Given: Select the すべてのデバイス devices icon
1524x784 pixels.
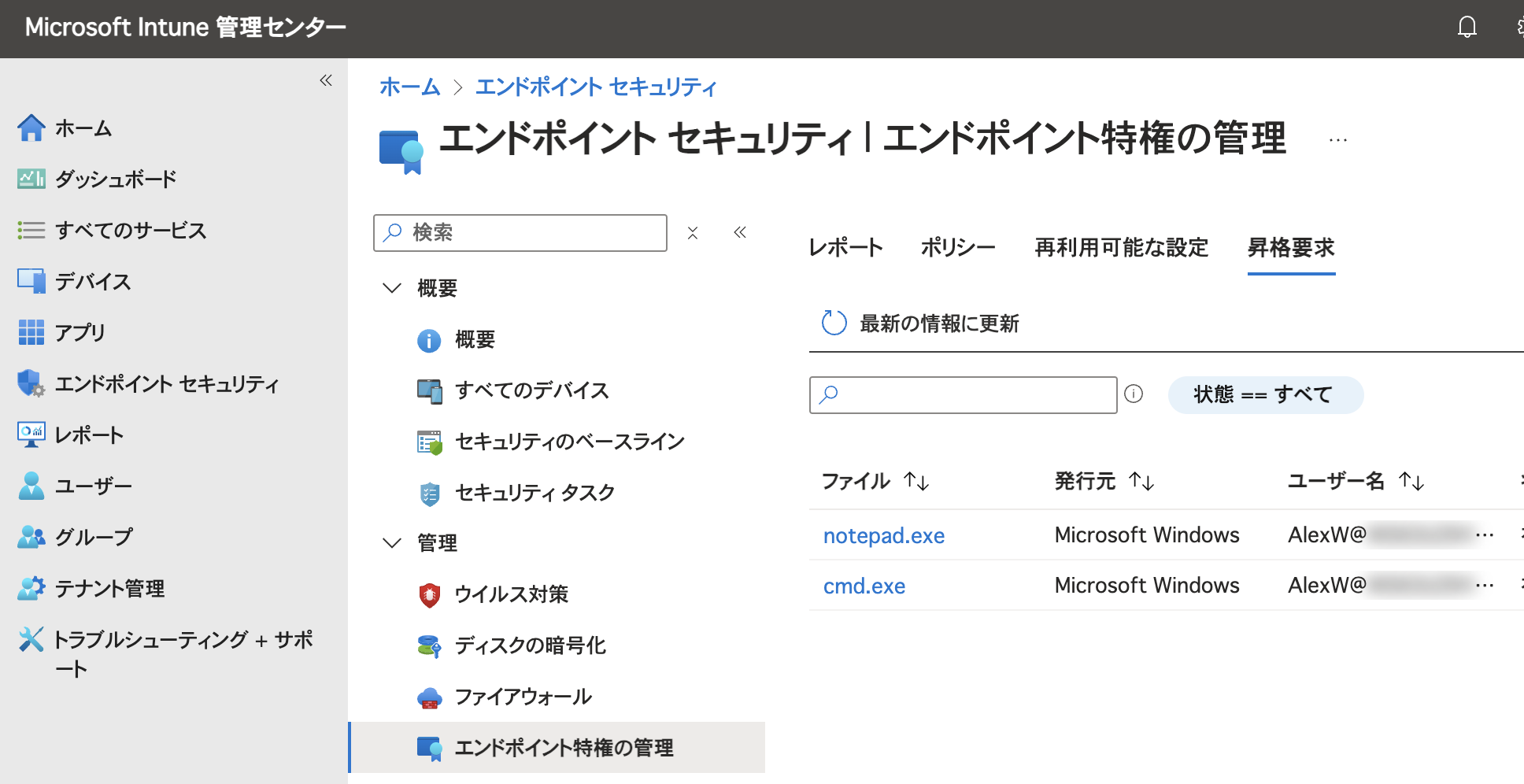Looking at the screenshot, I should [x=429, y=391].
